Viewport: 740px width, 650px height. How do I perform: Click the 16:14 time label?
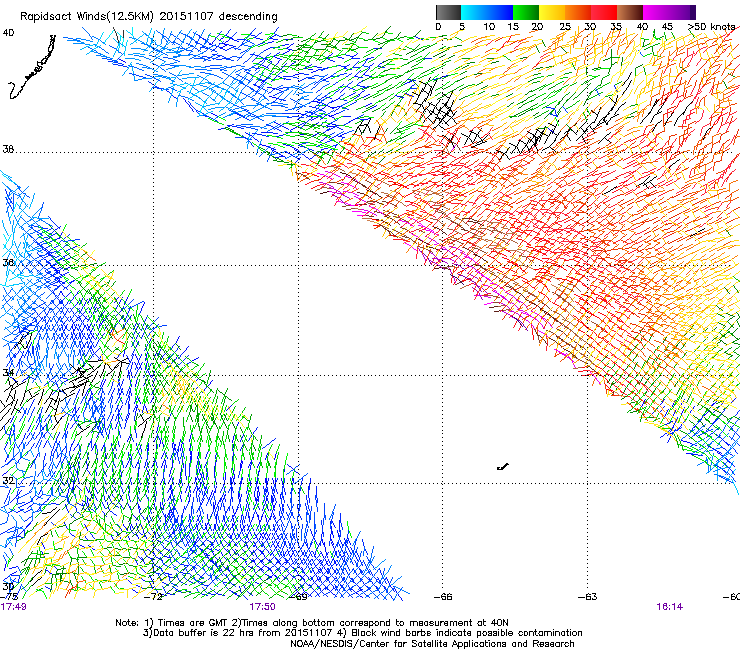coord(669,607)
